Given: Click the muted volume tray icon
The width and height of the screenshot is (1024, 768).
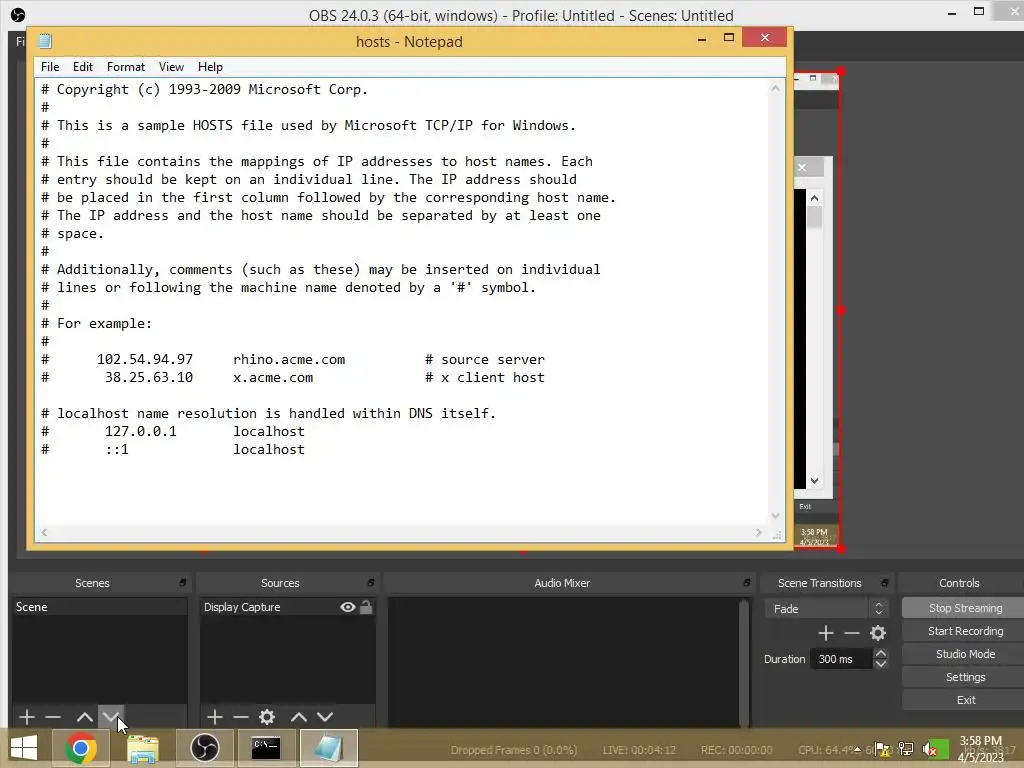Looking at the screenshot, I should 928,750.
